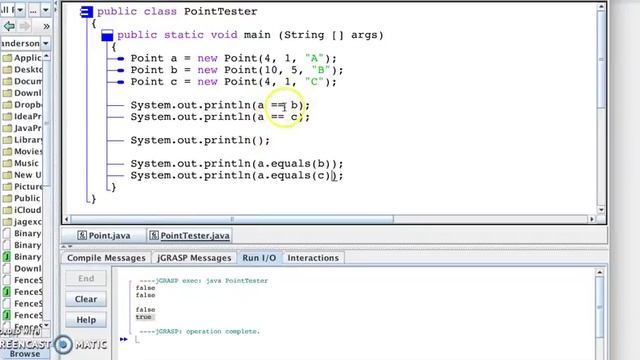Click the editor vertical scrollbar down arrow
Viewport: 640px width, 360px height.
601,210
